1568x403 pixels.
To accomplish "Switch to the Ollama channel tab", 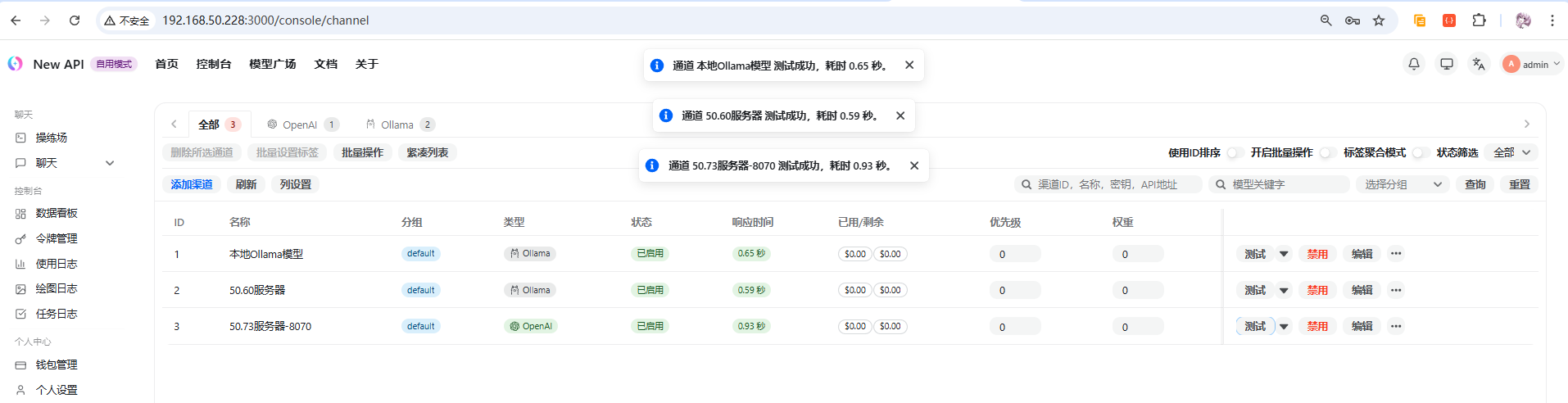I will [x=397, y=125].
